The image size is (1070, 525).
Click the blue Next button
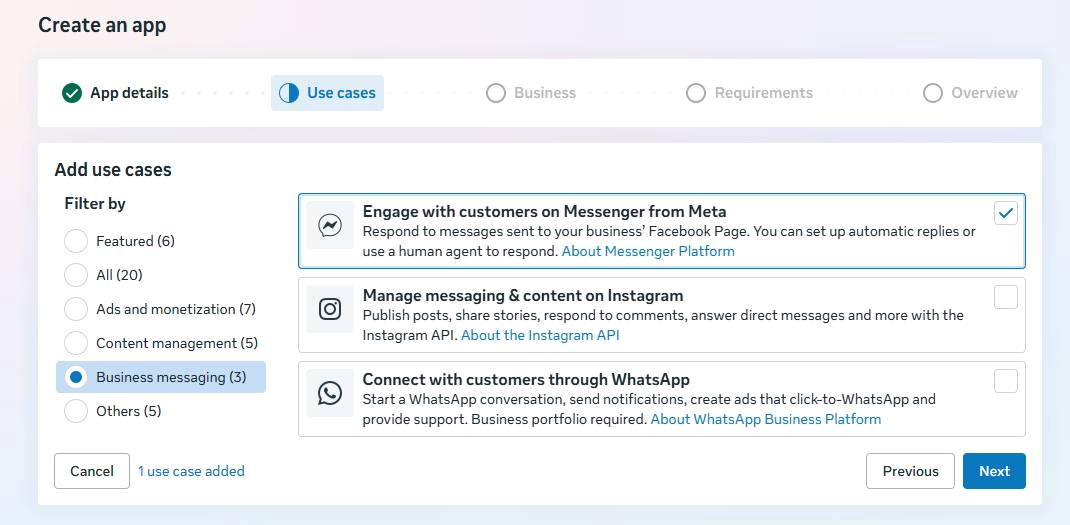[994, 471]
